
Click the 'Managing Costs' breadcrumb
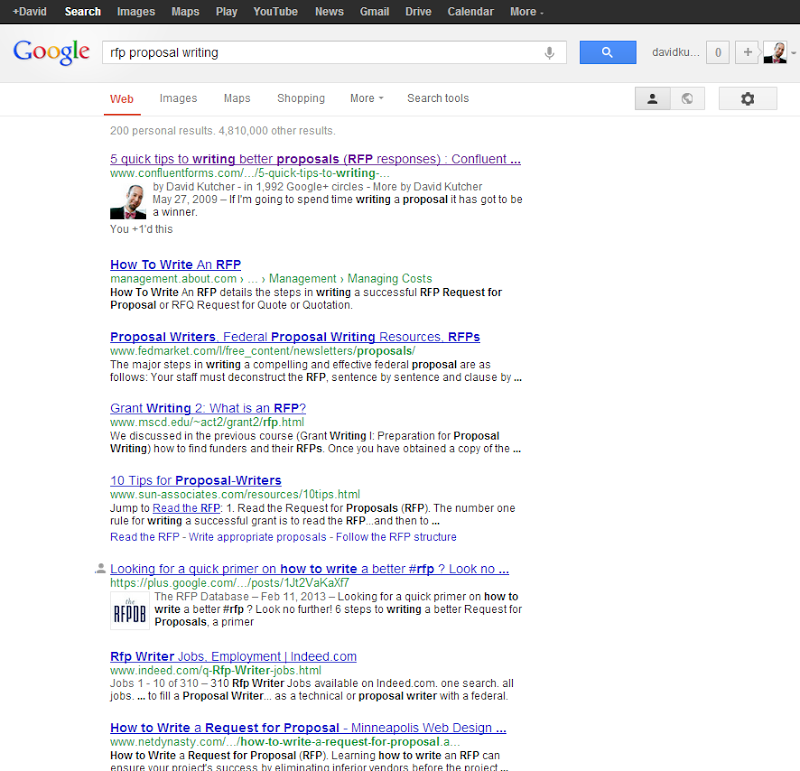coord(389,279)
